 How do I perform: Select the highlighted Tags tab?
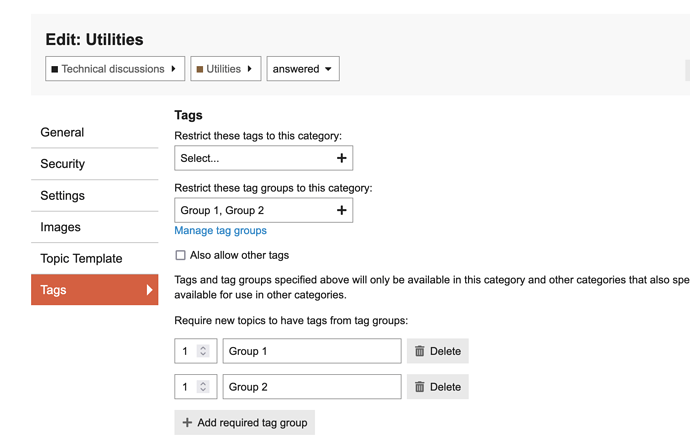point(95,290)
